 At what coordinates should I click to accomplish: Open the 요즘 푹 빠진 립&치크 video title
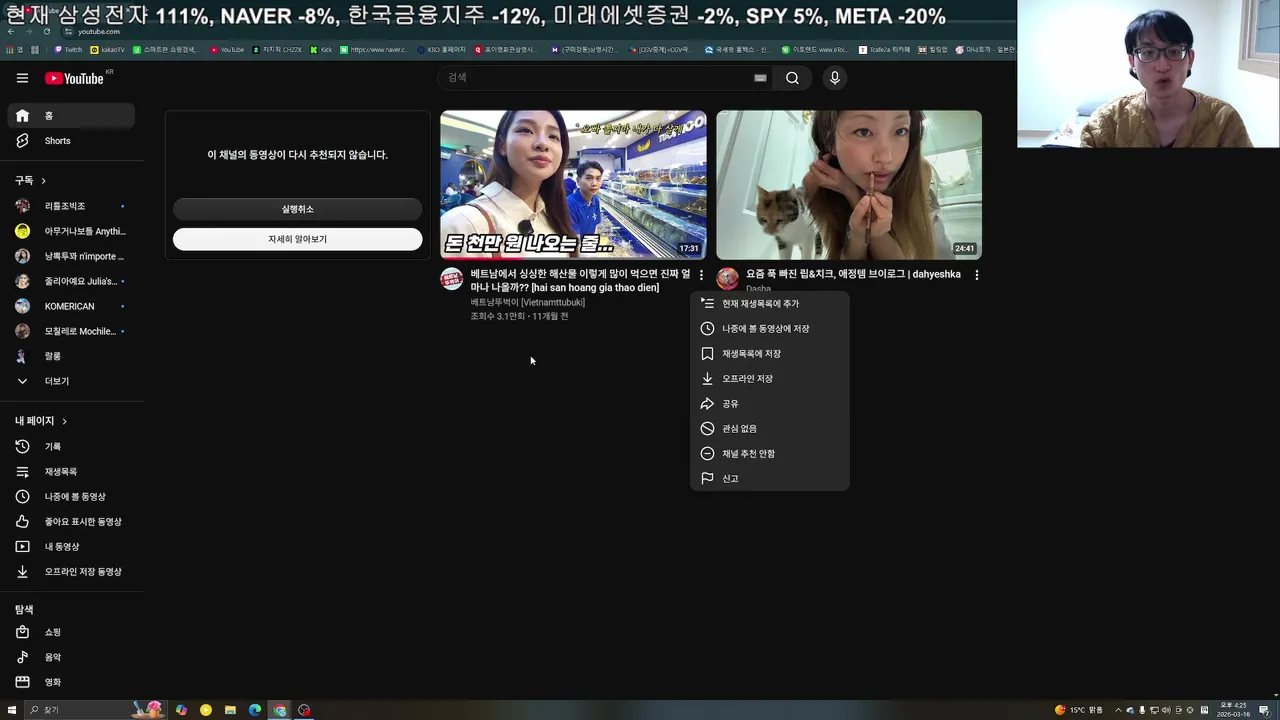click(x=853, y=274)
